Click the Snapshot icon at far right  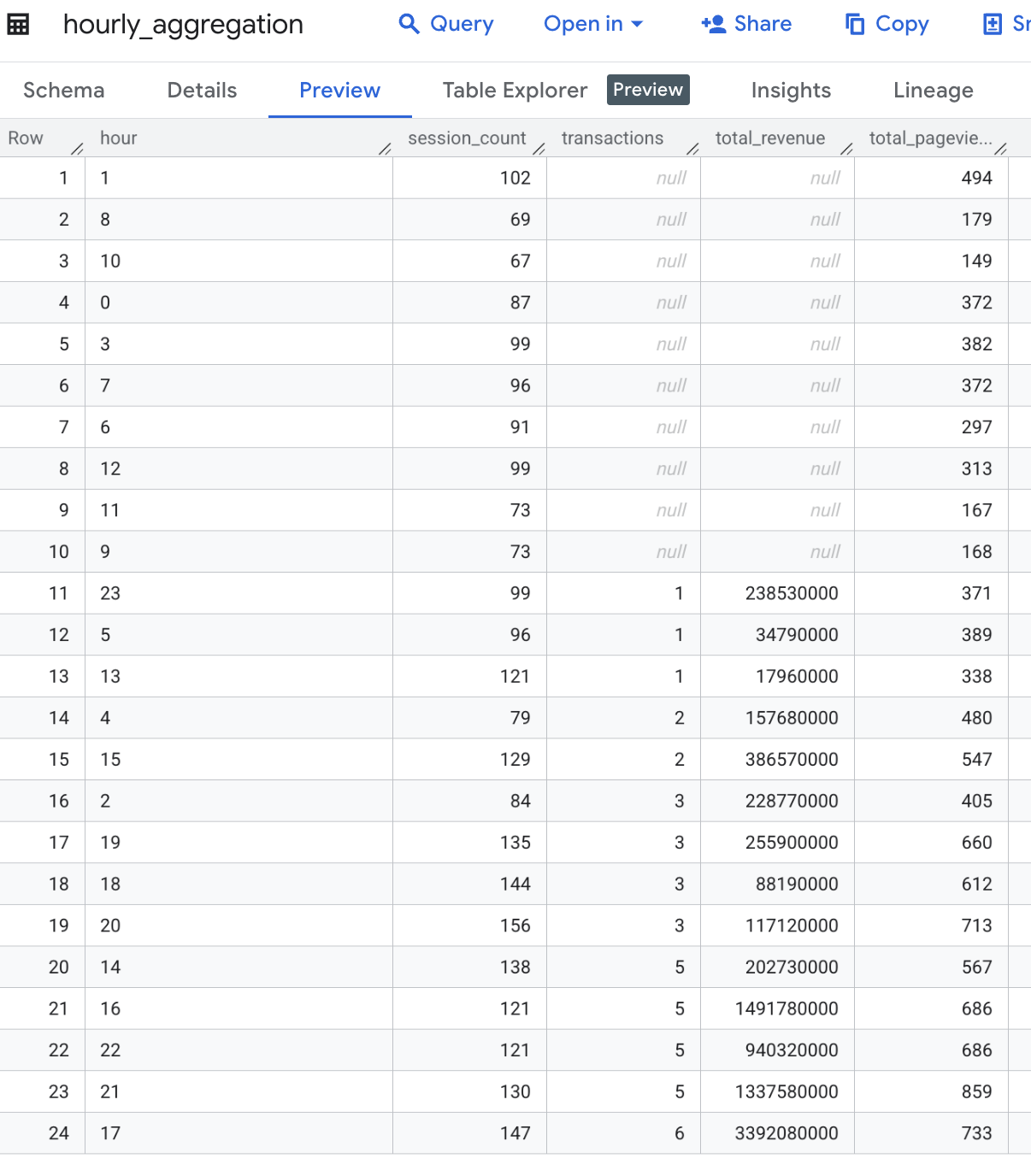pos(993,24)
